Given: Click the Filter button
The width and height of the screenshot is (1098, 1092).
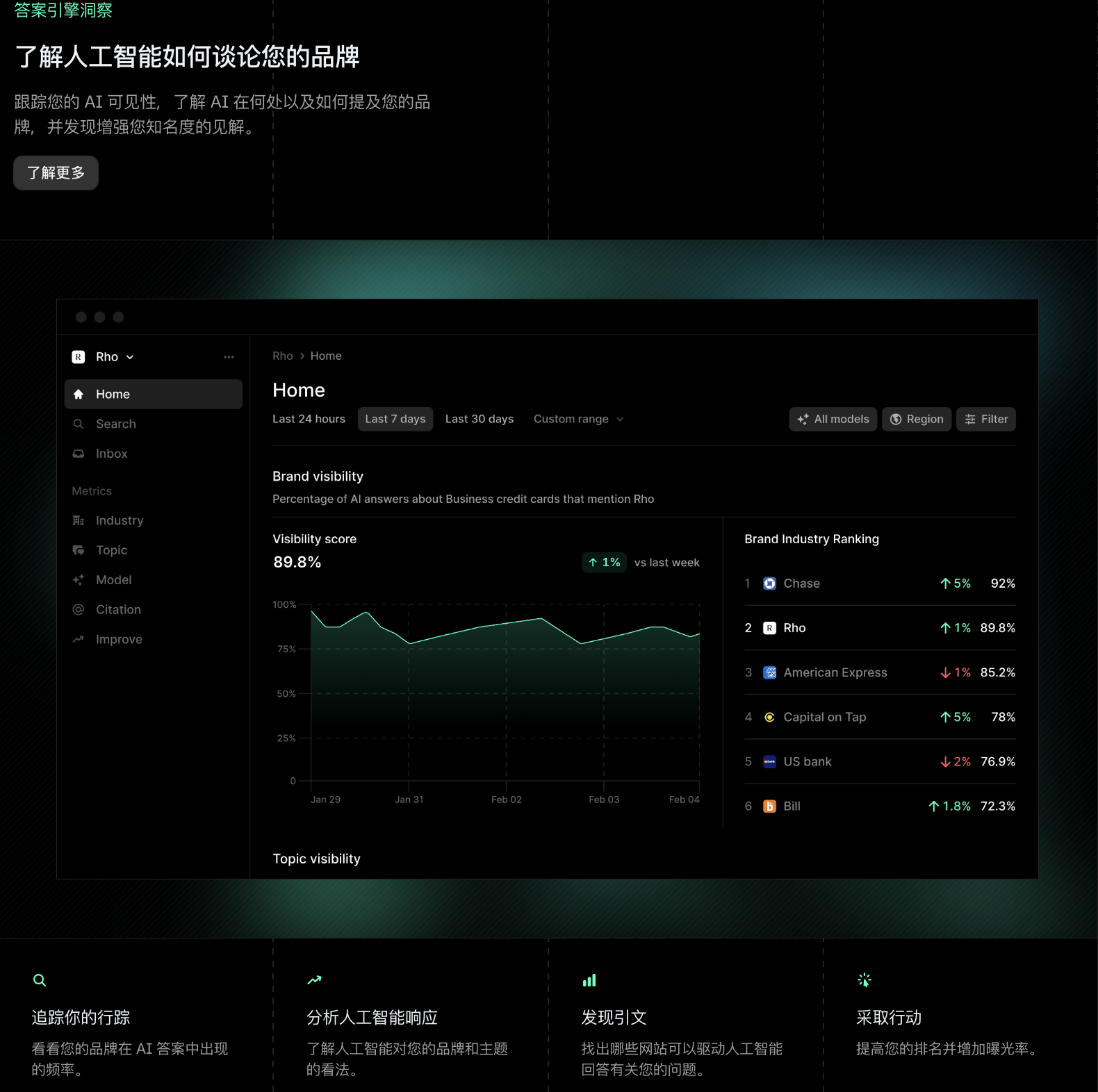Looking at the screenshot, I should pyautogui.click(x=986, y=419).
